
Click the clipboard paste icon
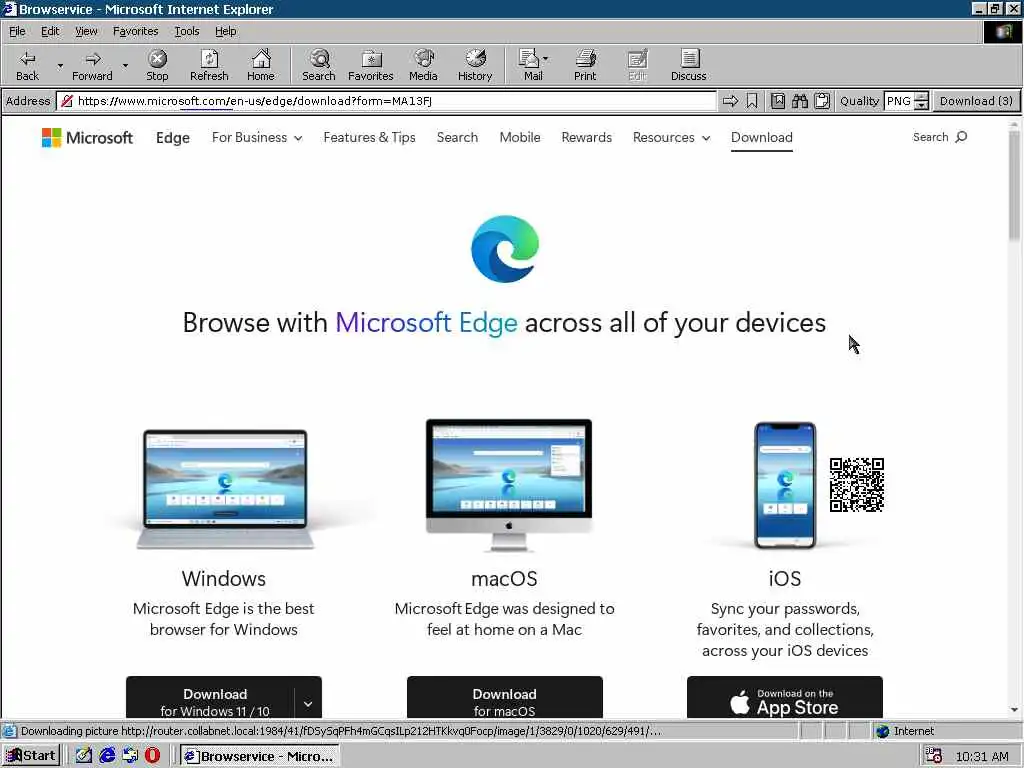click(822, 101)
